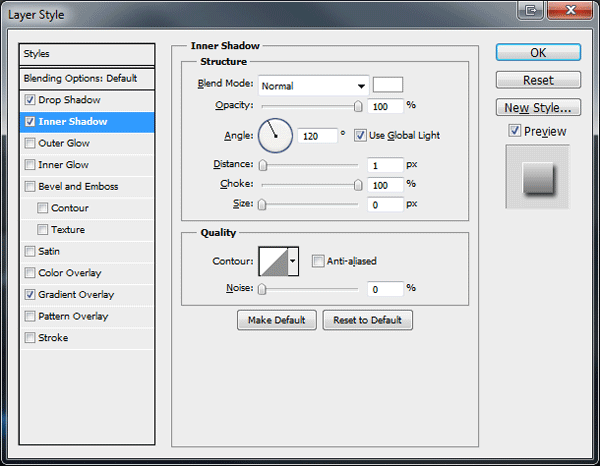Click the title bar help icon
This screenshot has width=600, height=466.
[x=530, y=10]
